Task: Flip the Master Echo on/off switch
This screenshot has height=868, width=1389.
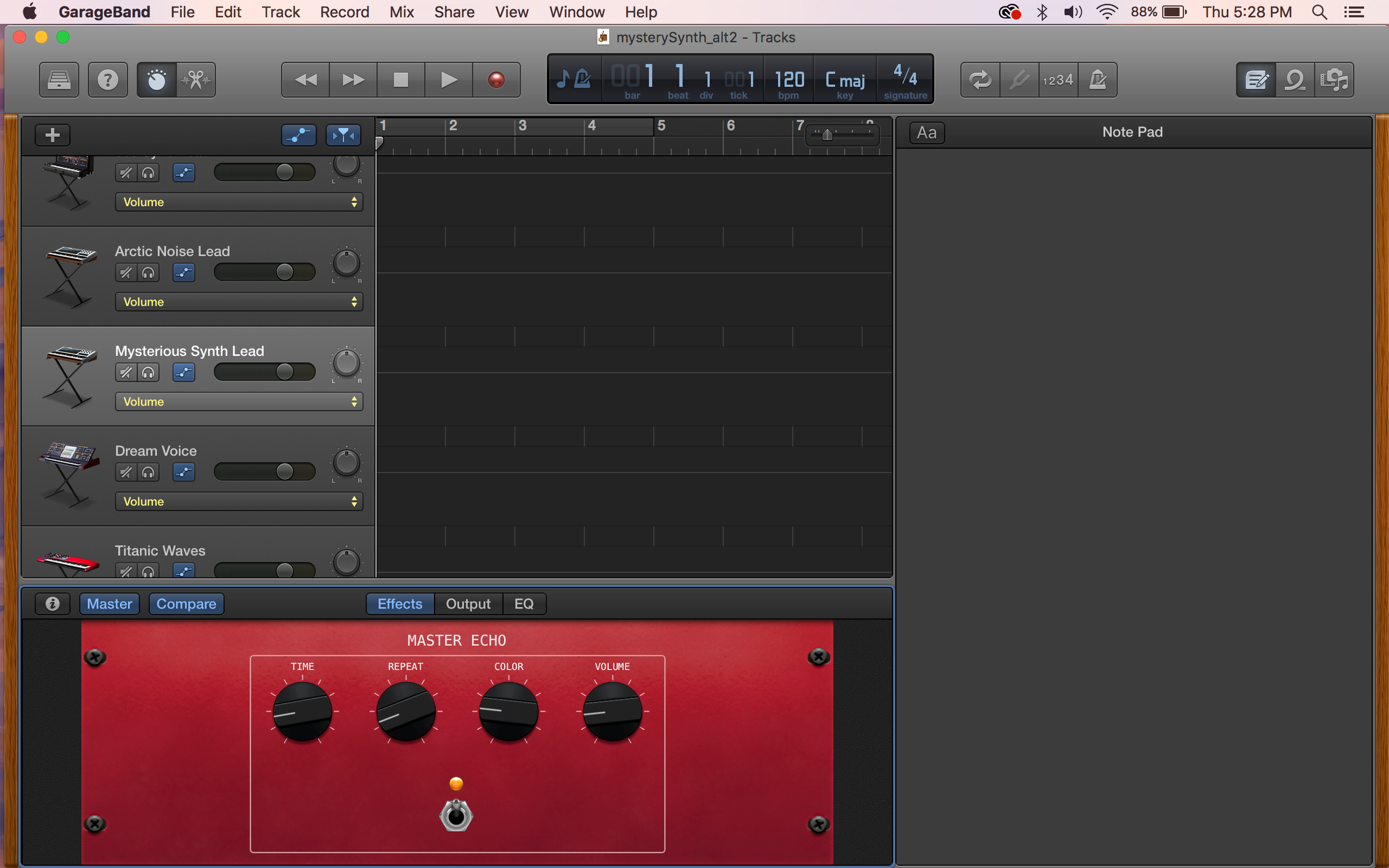Action: coord(456,815)
